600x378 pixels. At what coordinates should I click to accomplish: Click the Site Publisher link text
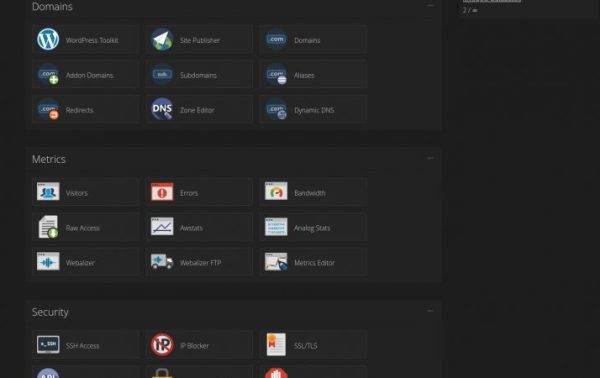point(200,40)
